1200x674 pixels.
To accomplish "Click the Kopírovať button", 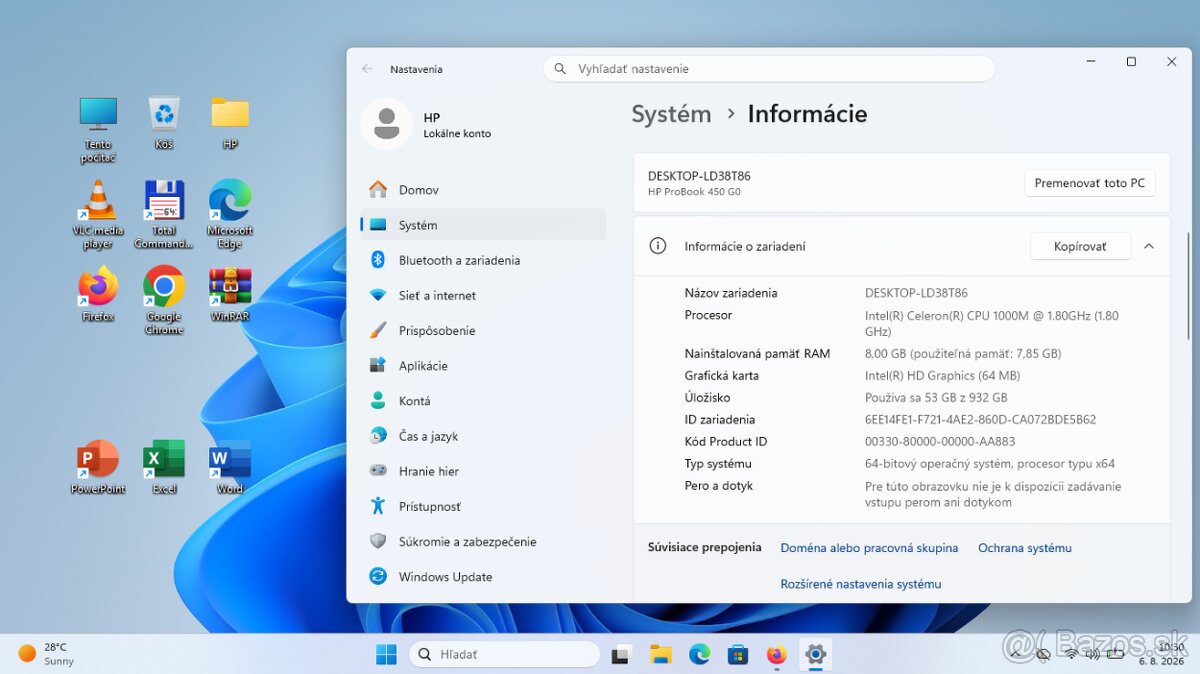I will point(1080,246).
